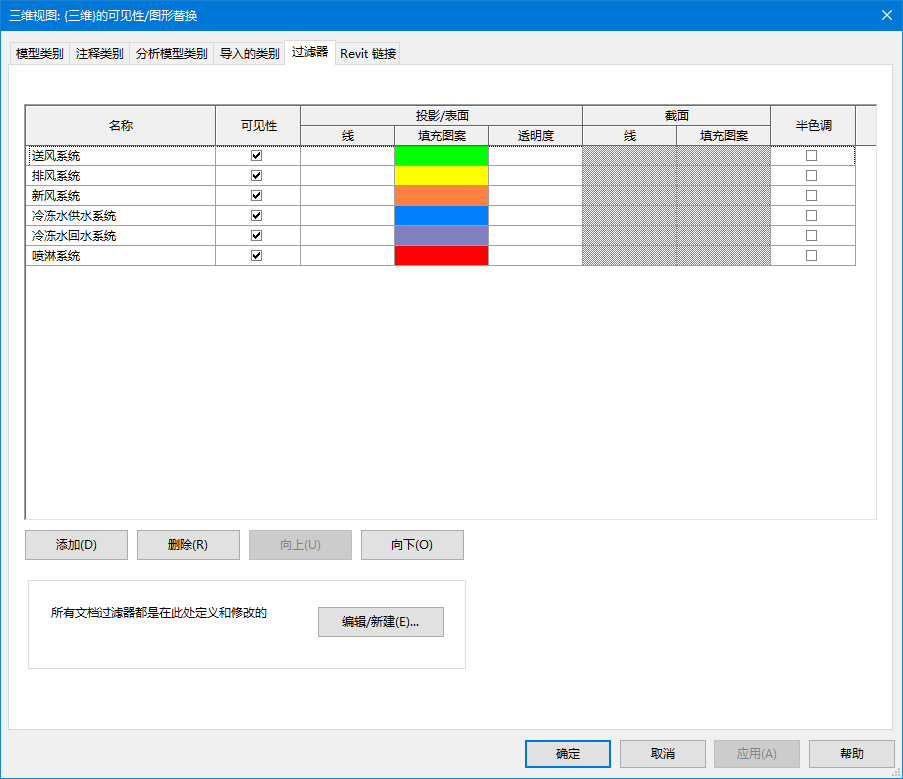Image resolution: width=903 pixels, height=779 pixels.
Task: Click transparency cell of 送风系统
Action: (536, 155)
